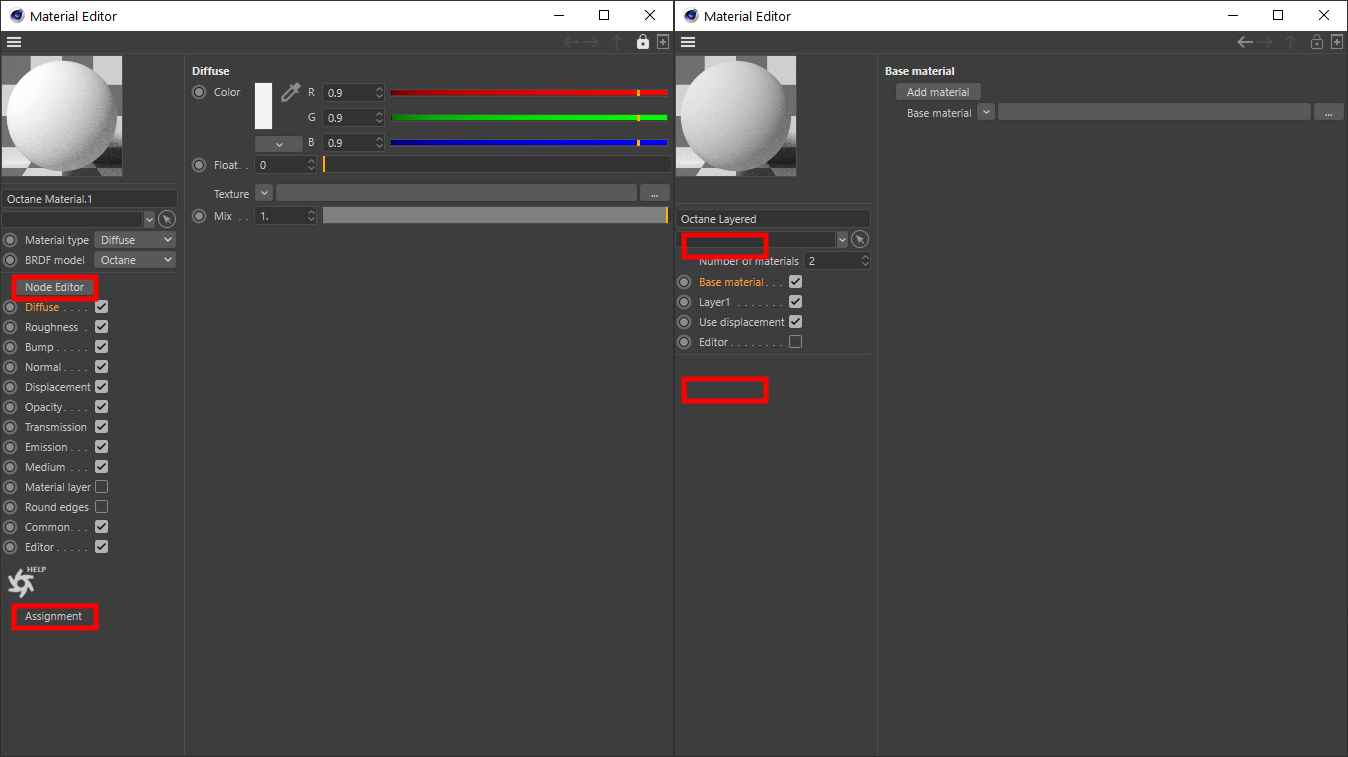Open the Material type dropdown showing Diffuse
The height and width of the screenshot is (757, 1348).
tap(134, 240)
